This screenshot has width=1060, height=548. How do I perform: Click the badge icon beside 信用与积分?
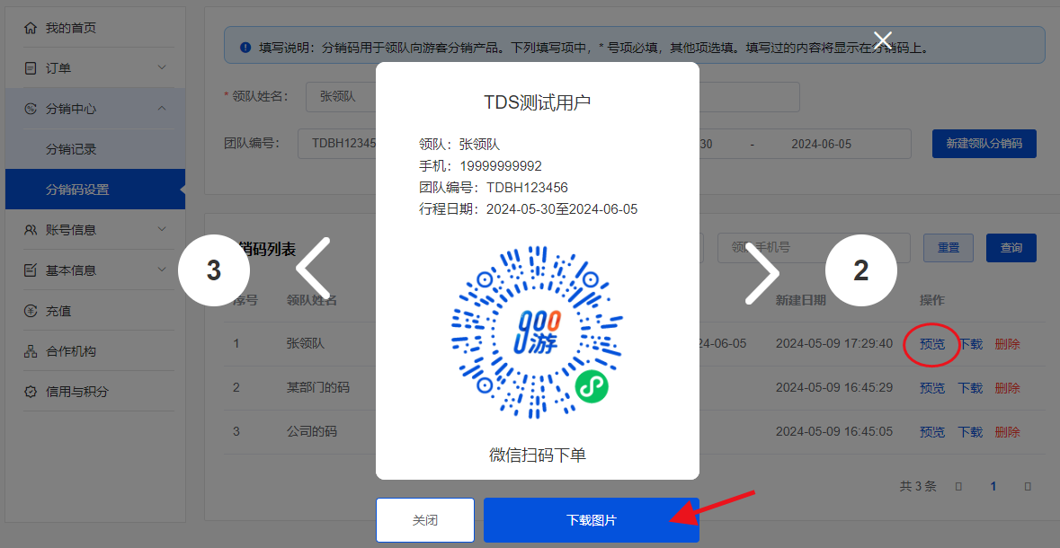30,392
